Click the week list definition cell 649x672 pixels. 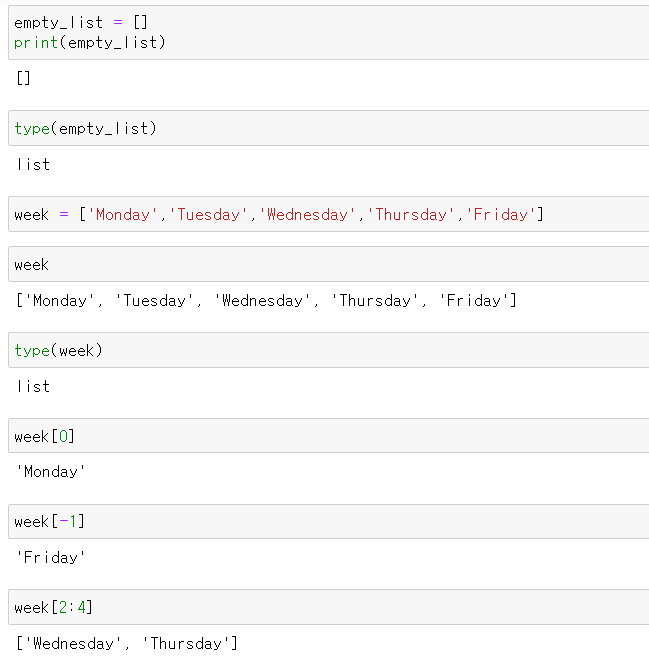328,214
